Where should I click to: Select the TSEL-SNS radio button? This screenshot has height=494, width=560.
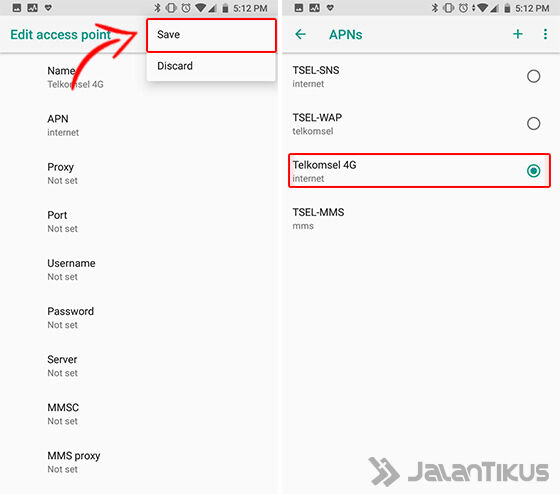(533, 76)
